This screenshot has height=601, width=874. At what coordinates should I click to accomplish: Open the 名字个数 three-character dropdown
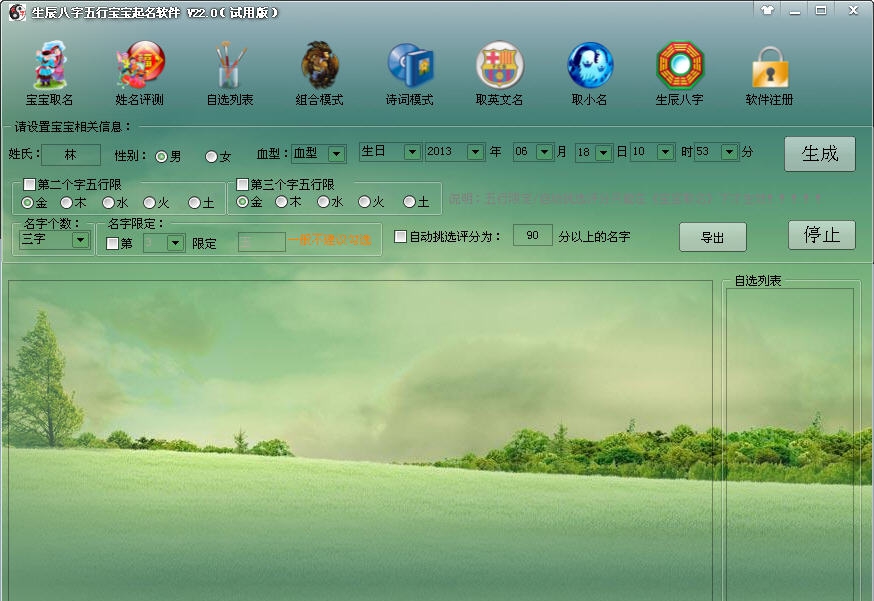tap(77, 239)
